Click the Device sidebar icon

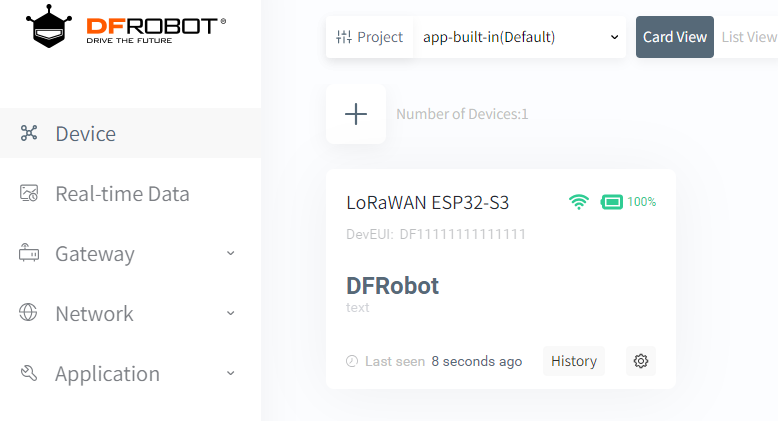point(29,133)
